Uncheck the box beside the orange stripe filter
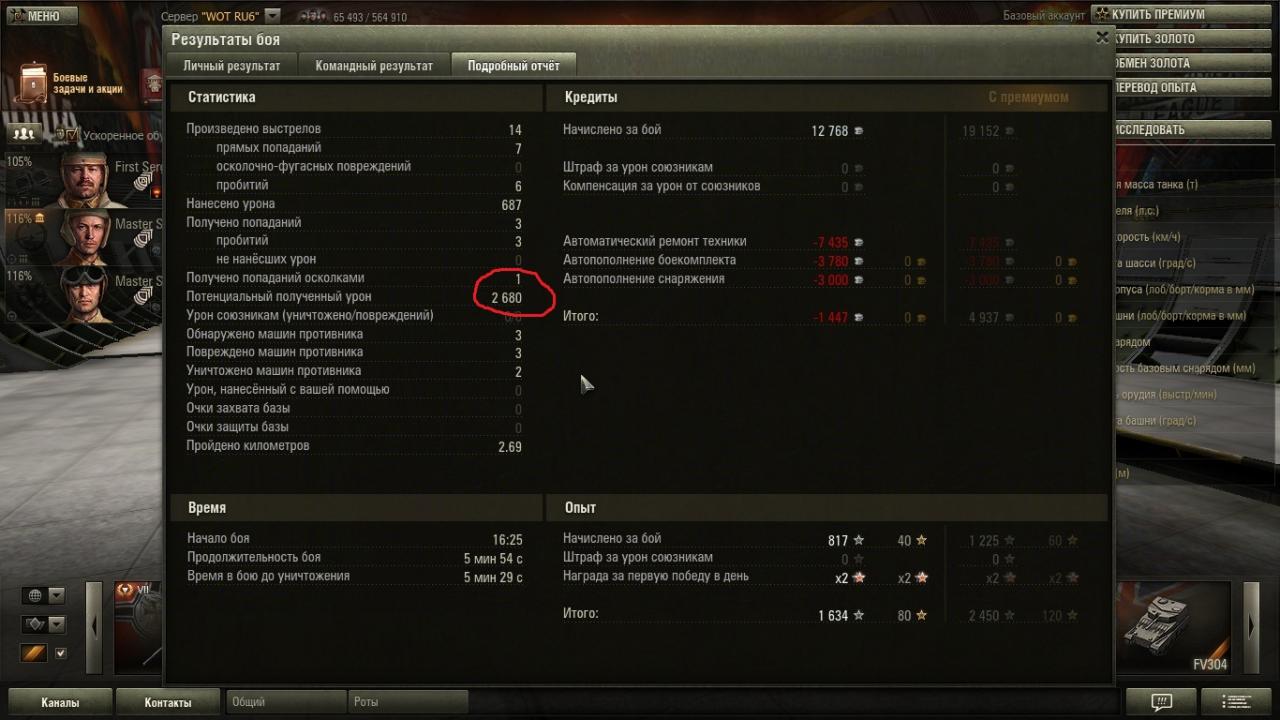The height and width of the screenshot is (720, 1280). point(60,653)
